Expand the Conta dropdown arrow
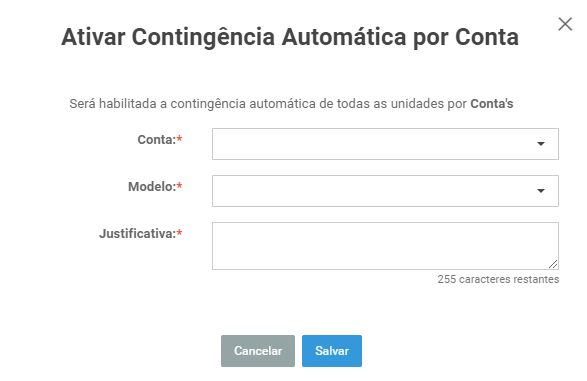This screenshot has height=381, width=587. [541, 144]
